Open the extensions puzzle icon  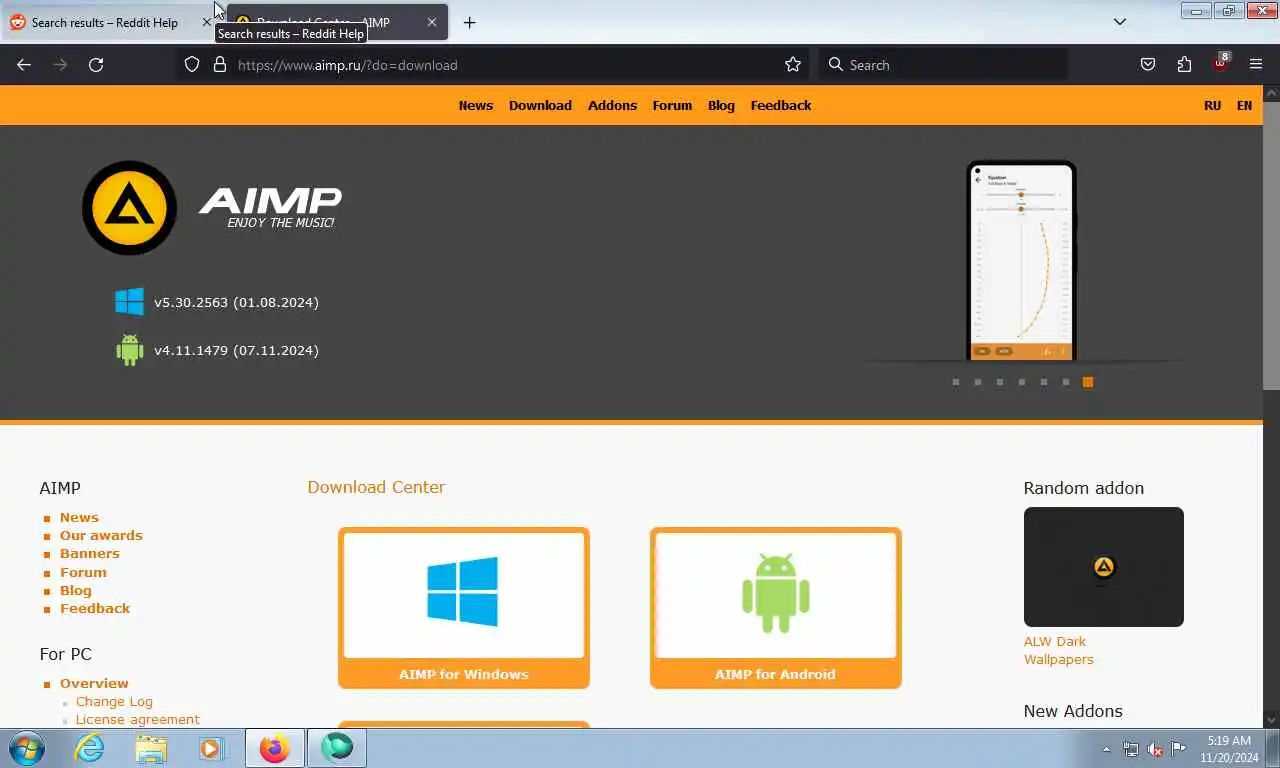coord(1184,65)
